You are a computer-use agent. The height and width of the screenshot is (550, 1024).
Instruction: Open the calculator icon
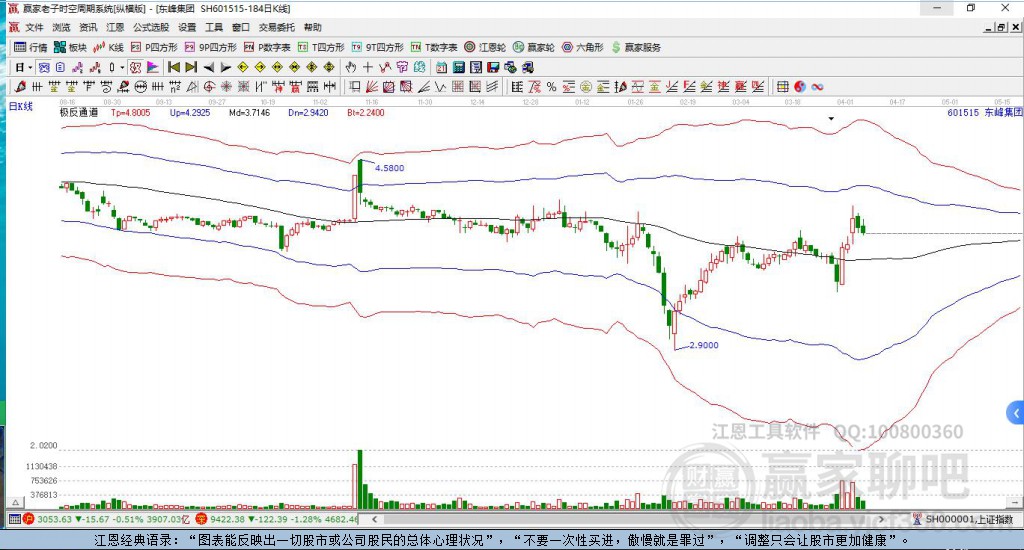pos(458,67)
